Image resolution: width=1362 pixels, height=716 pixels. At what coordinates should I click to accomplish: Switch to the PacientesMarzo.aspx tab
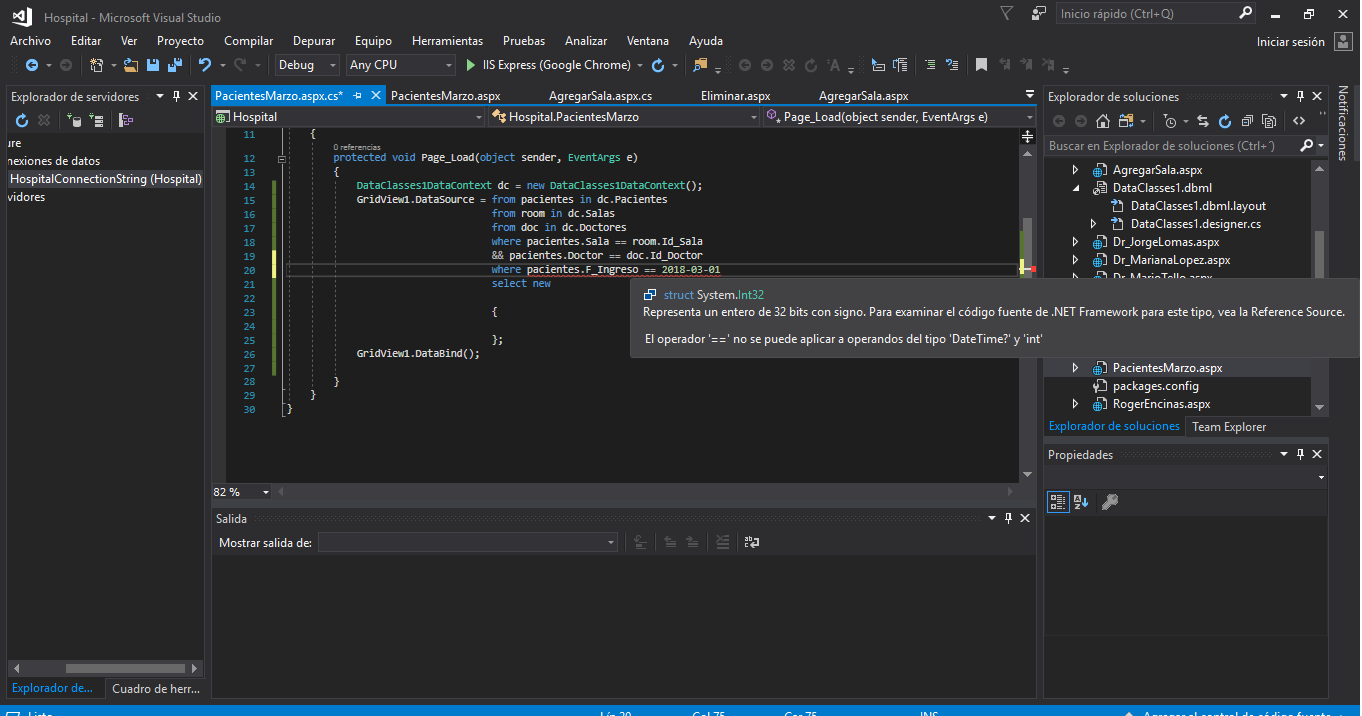445,96
